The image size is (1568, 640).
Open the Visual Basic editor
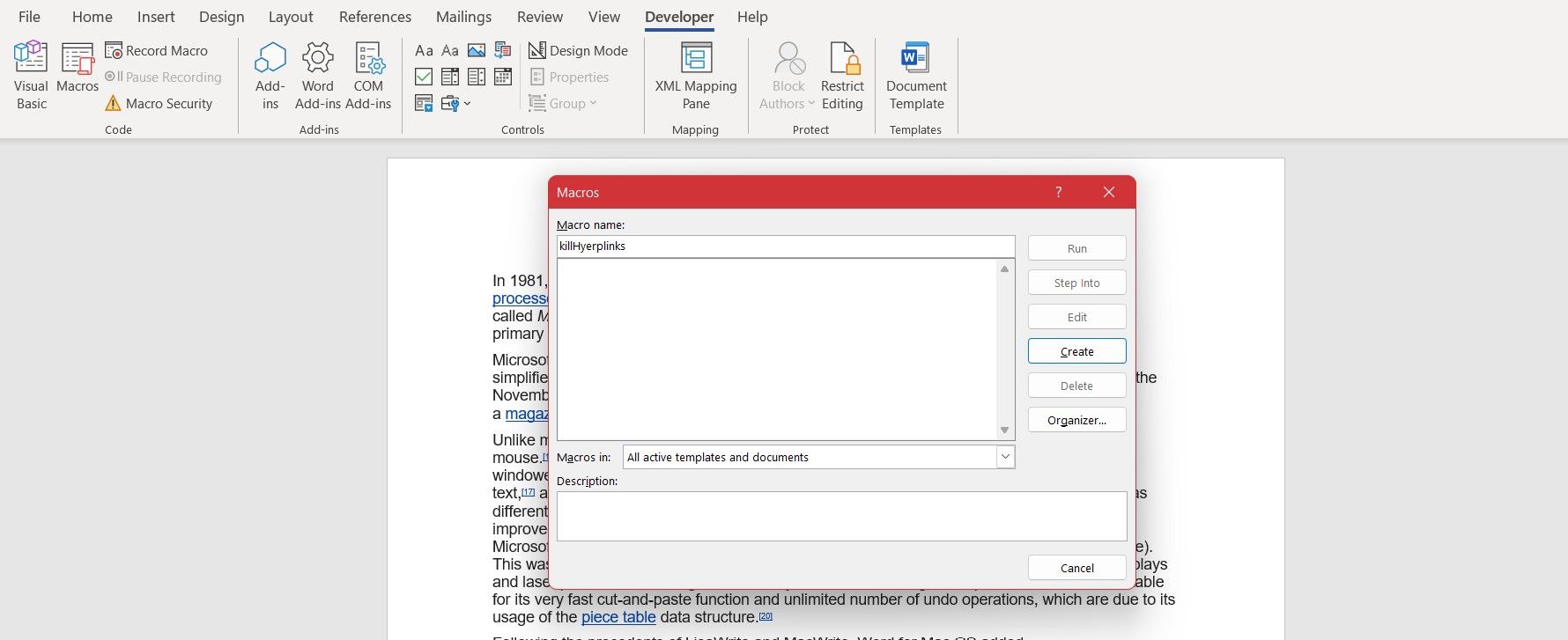[x=31, y=77]
